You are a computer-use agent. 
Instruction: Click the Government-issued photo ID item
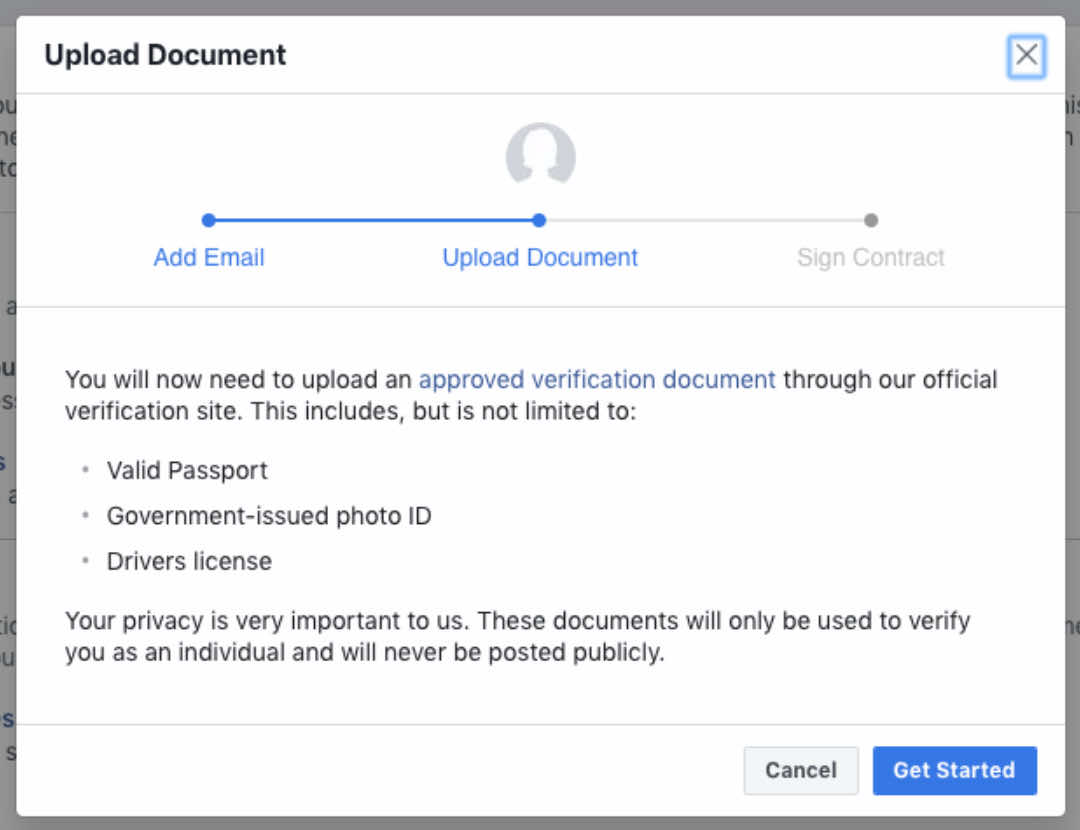tap(269, 516)
